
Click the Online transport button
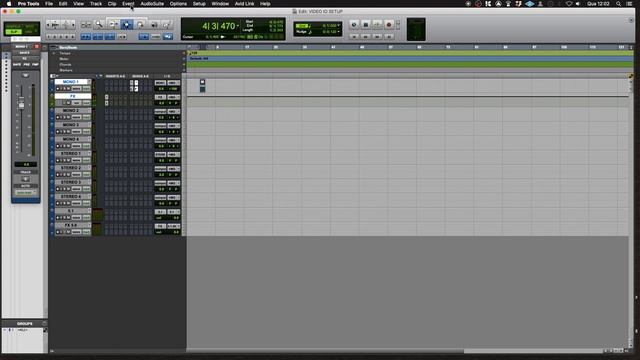[x=354, y=25]
